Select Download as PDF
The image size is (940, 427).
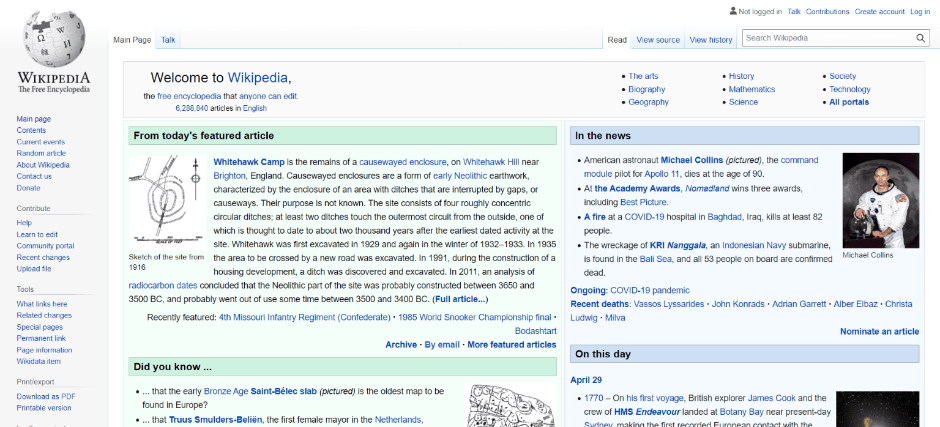coord(46,396)
